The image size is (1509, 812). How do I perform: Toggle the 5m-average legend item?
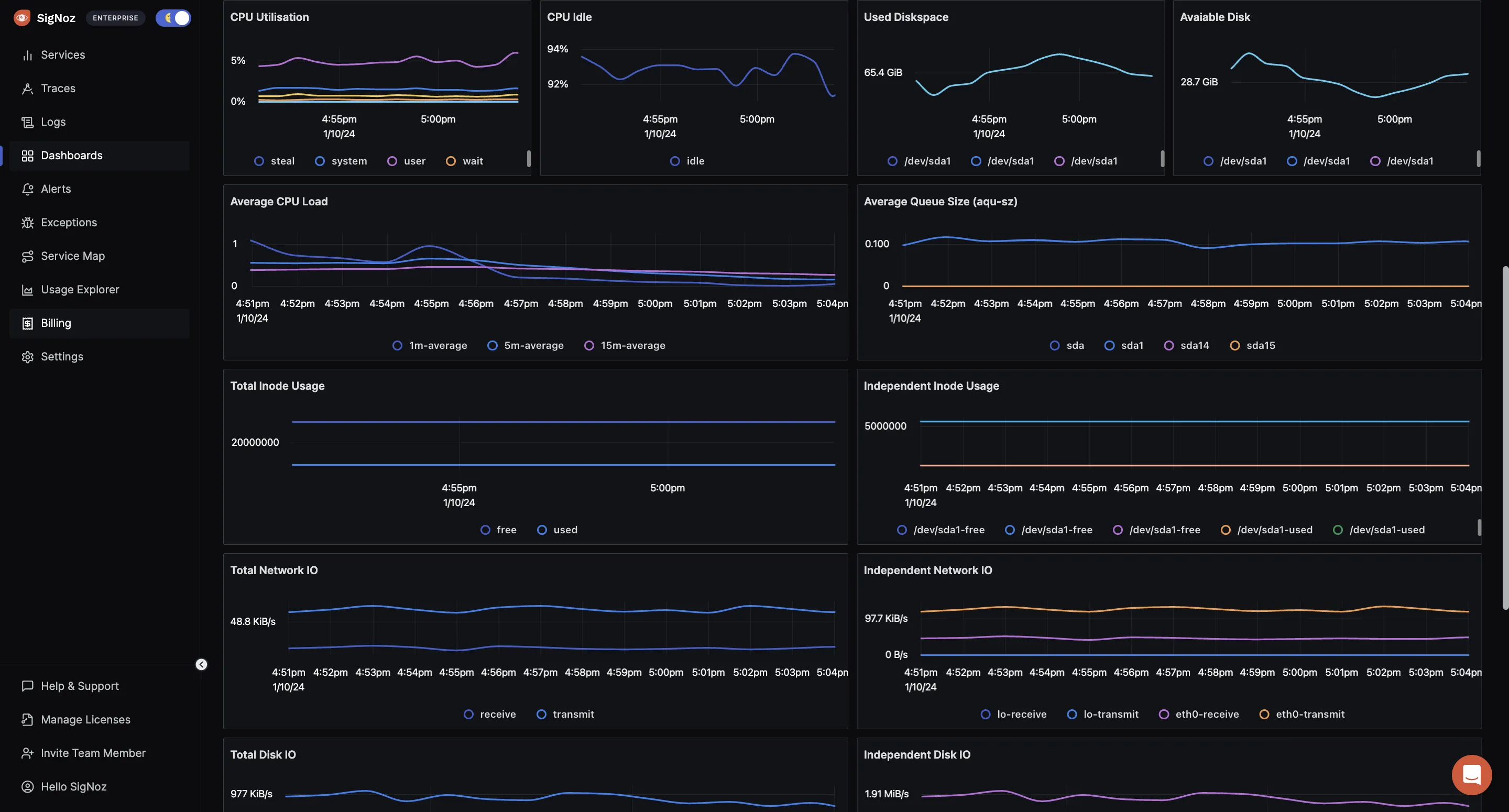[x=526, y=346]
